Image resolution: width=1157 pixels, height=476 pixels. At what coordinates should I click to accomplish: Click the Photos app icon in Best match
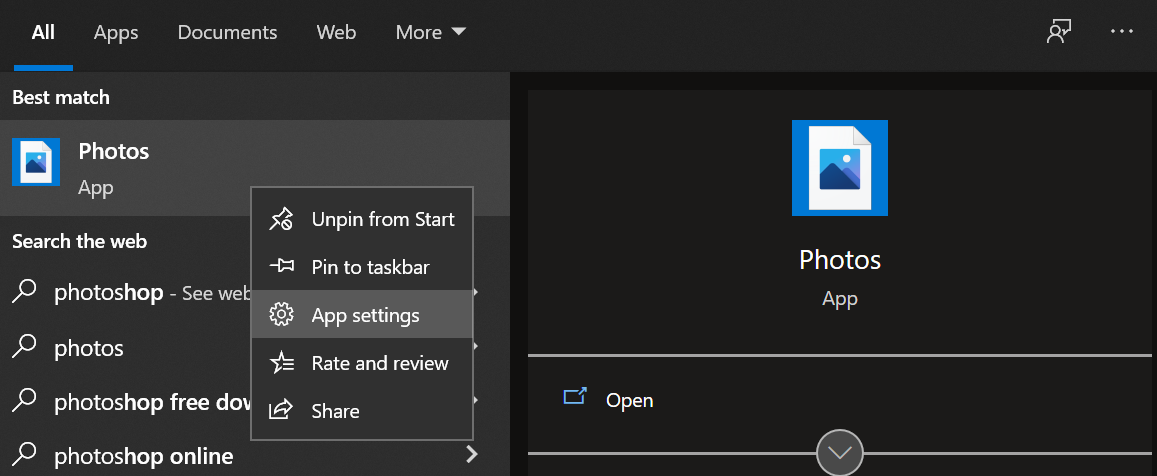point(36,162)
